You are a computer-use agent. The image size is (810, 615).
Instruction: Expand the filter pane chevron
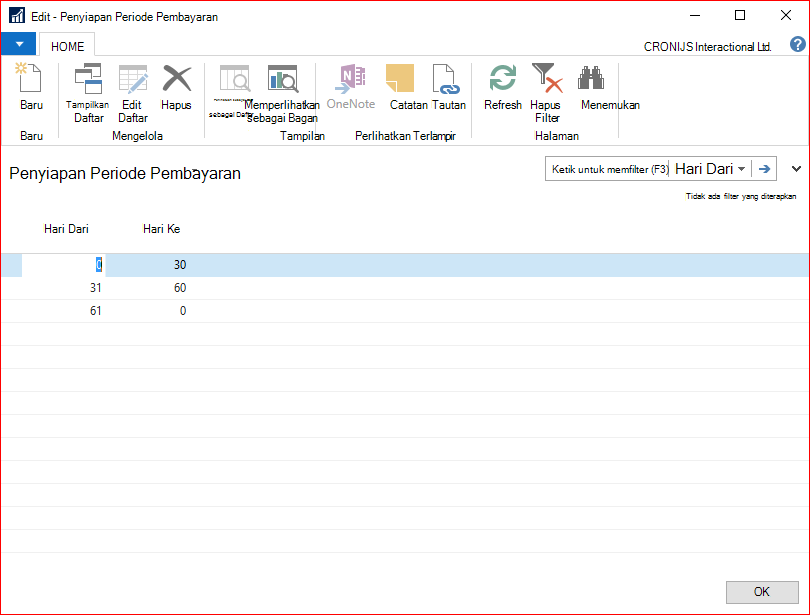[796, 169]
